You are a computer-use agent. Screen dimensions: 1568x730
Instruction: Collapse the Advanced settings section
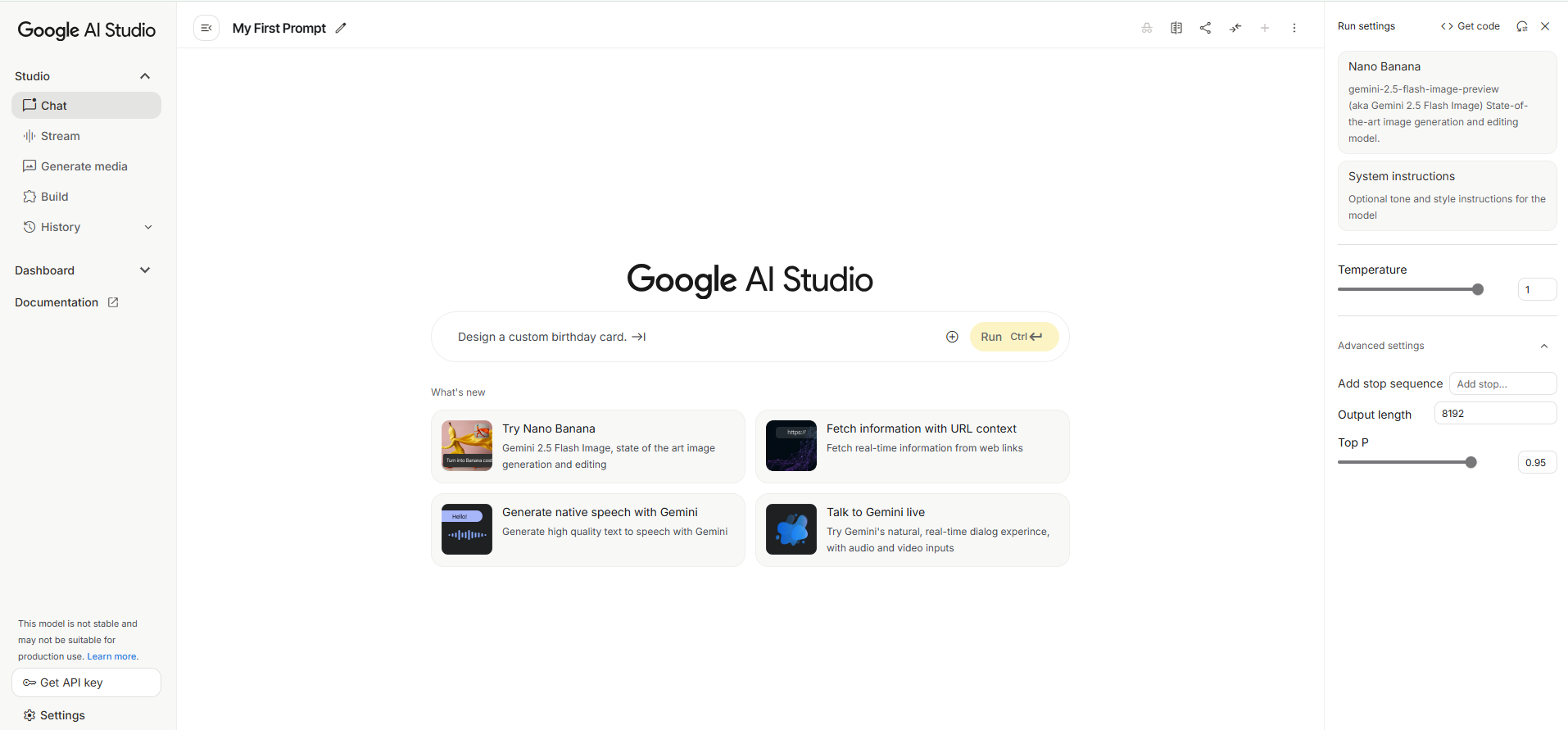(x=1544, y=346)
